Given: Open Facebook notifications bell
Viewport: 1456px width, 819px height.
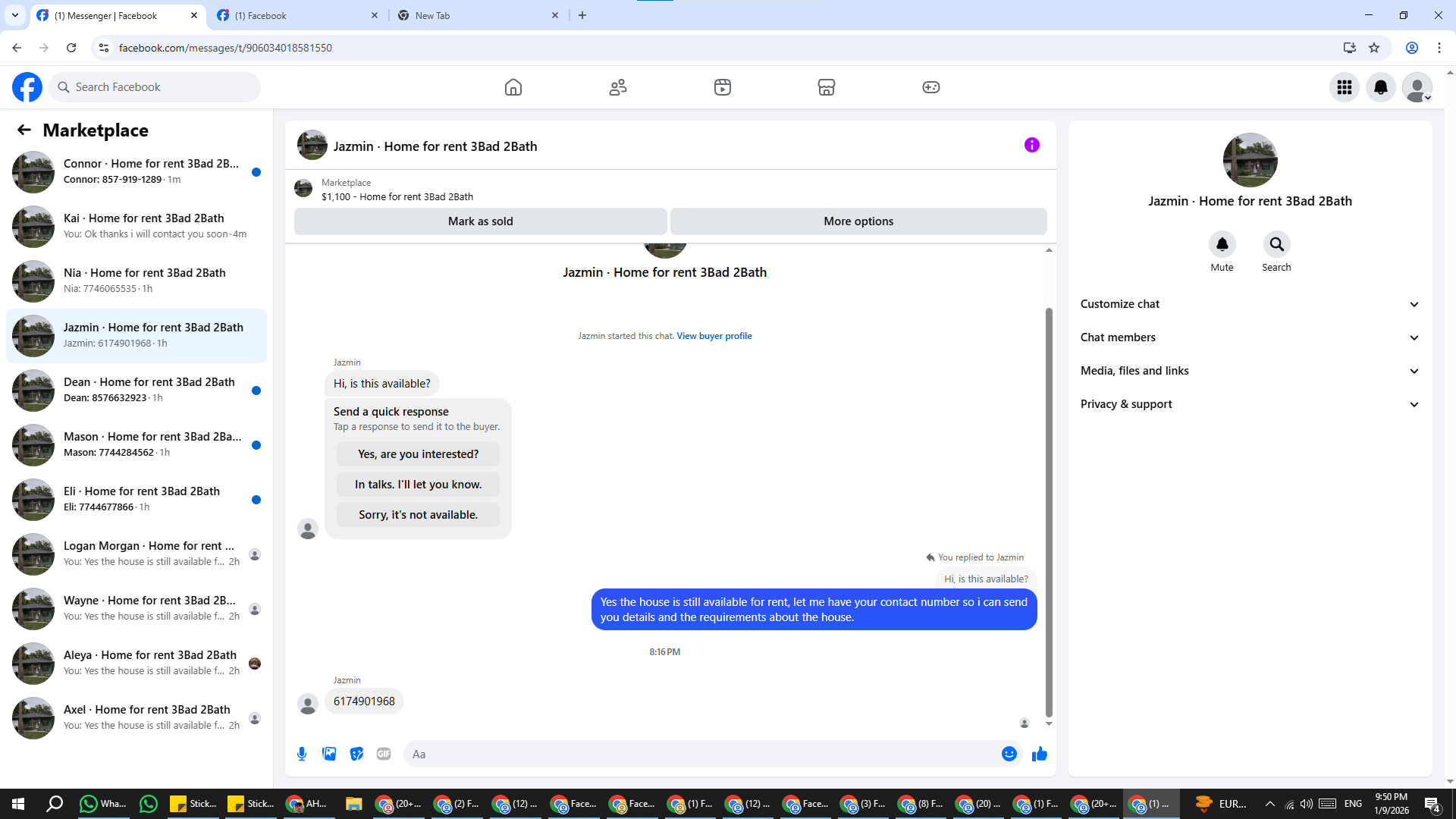Looking at the screenshot, I should click(x=1380, y=87).
